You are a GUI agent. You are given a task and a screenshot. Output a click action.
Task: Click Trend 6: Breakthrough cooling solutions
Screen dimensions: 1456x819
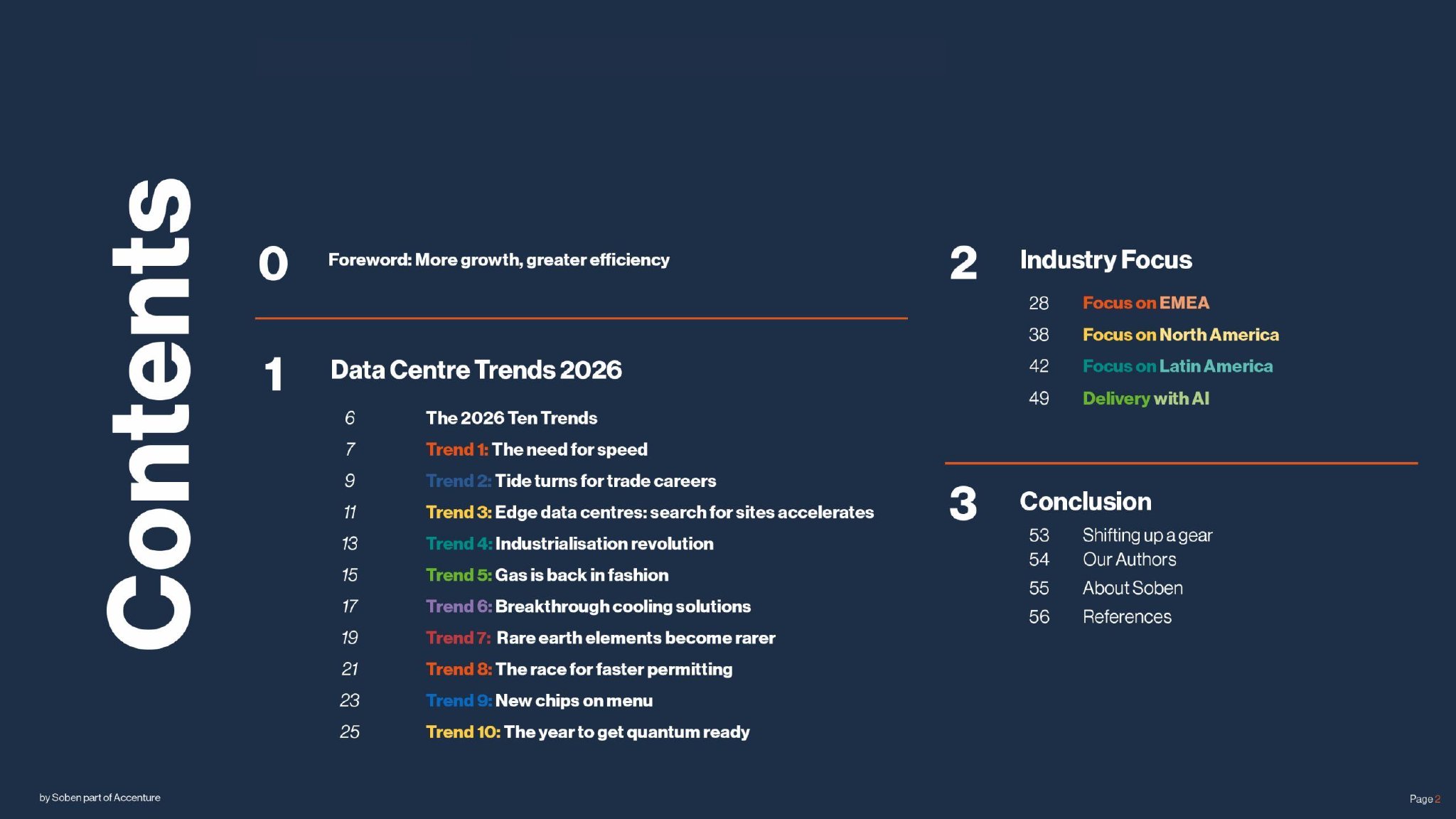[x=588, y=606]
